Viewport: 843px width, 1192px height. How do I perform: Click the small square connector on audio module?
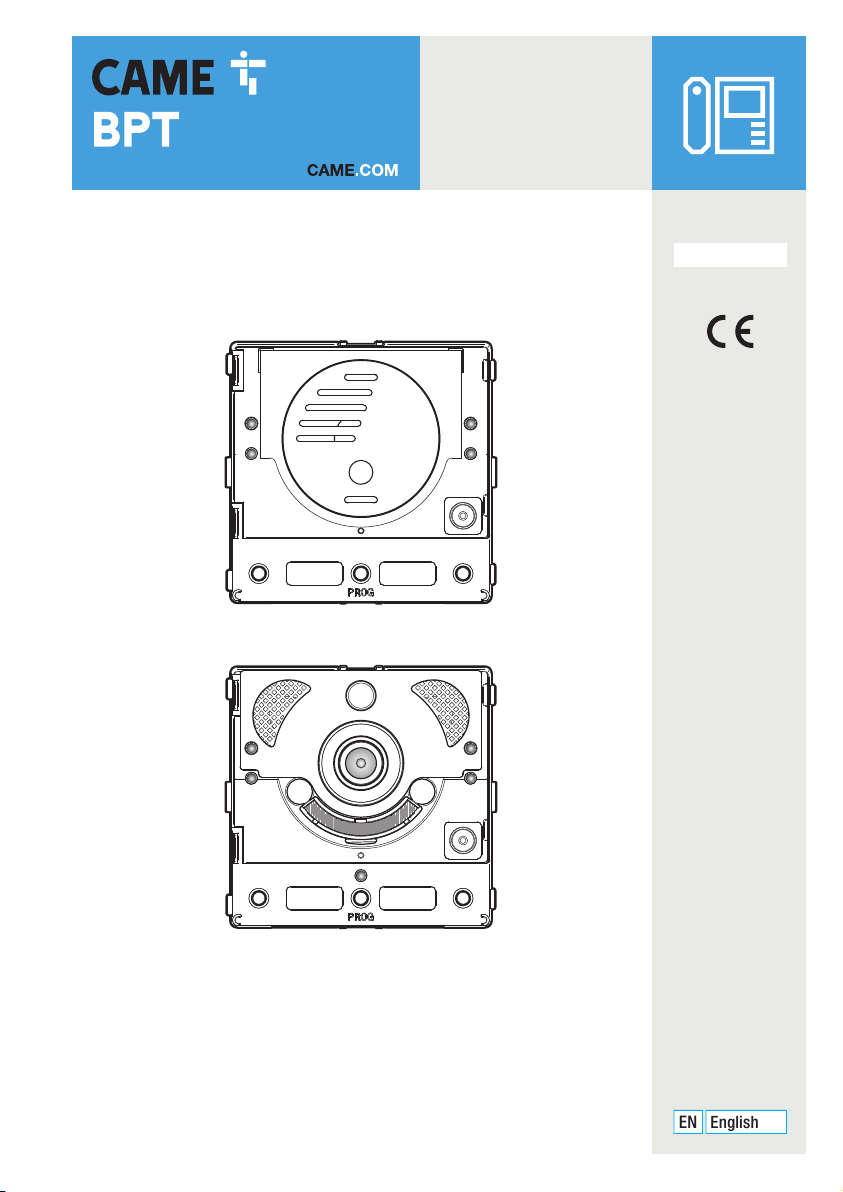tap(463, 517)
